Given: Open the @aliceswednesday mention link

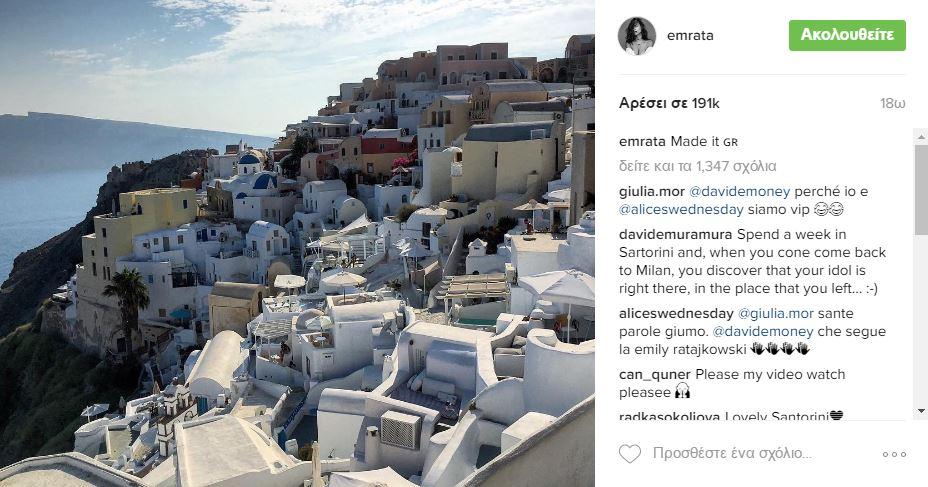Looking at the screenshot, I should (681, 209).
